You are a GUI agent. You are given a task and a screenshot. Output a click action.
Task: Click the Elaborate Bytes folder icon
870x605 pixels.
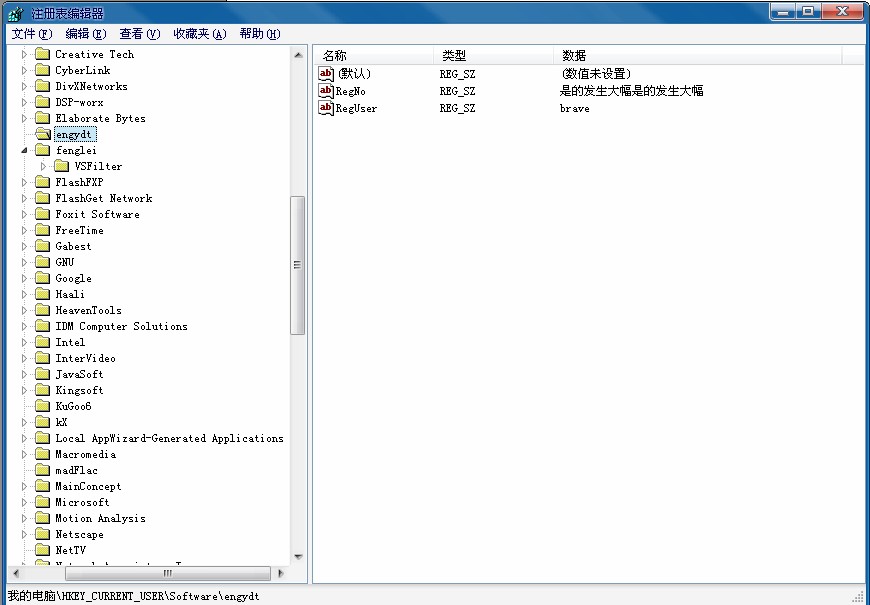coord(42,118)
